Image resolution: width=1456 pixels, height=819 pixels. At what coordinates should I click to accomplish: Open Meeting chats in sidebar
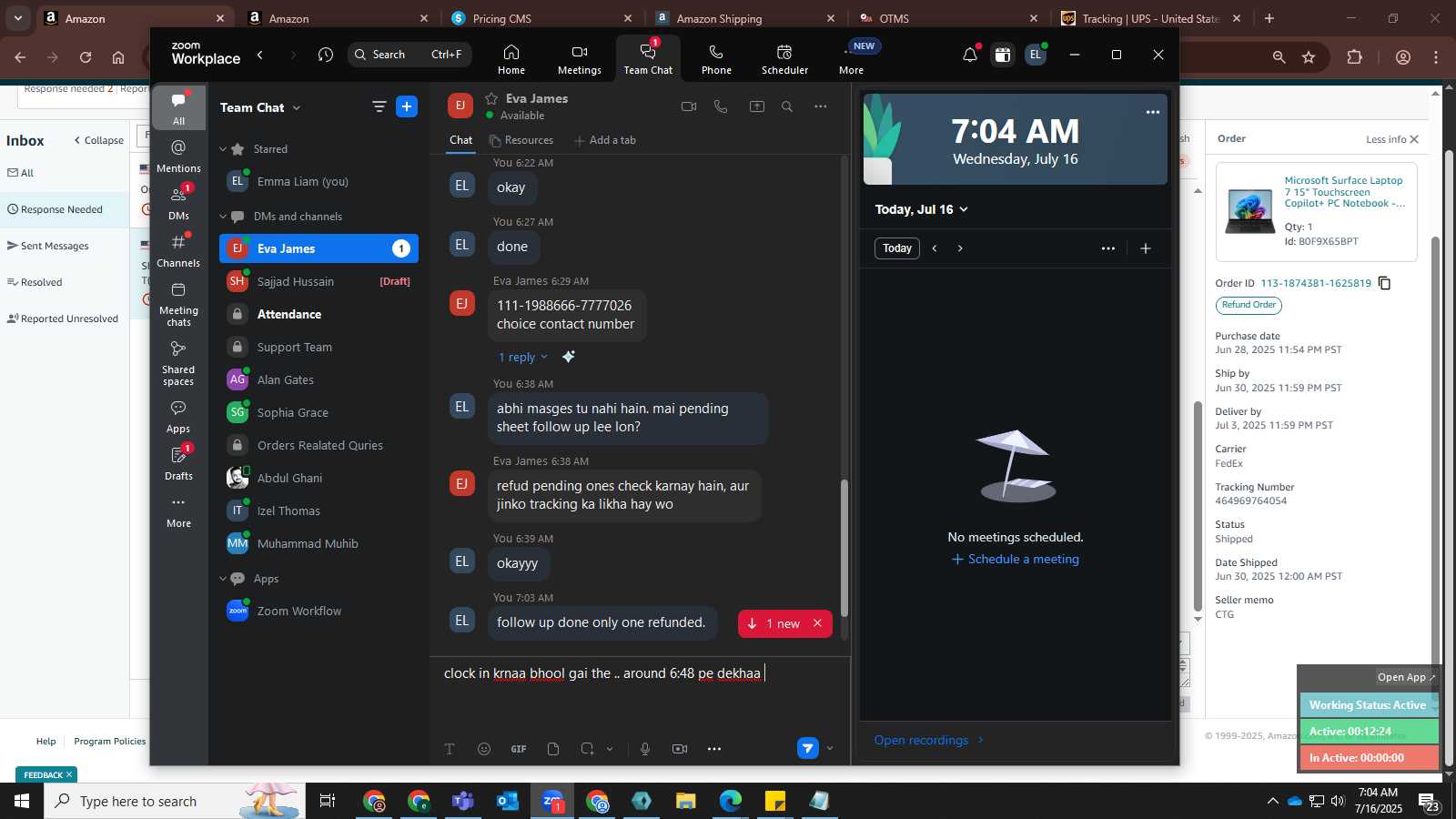[x=178, y=303]
